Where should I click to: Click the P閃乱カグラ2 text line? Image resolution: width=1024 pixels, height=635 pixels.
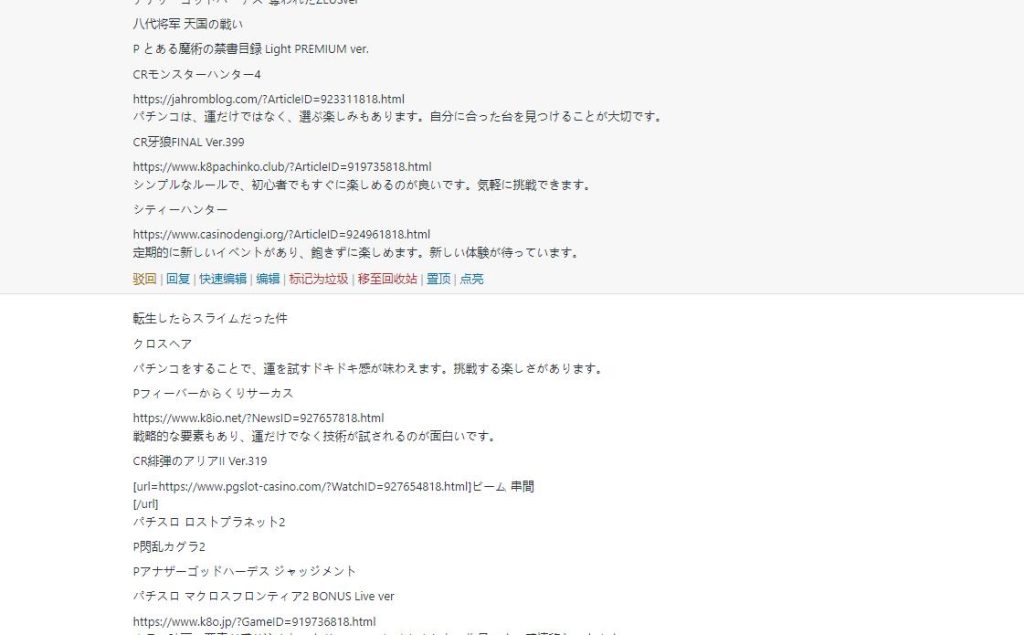[x=169, y=547]
